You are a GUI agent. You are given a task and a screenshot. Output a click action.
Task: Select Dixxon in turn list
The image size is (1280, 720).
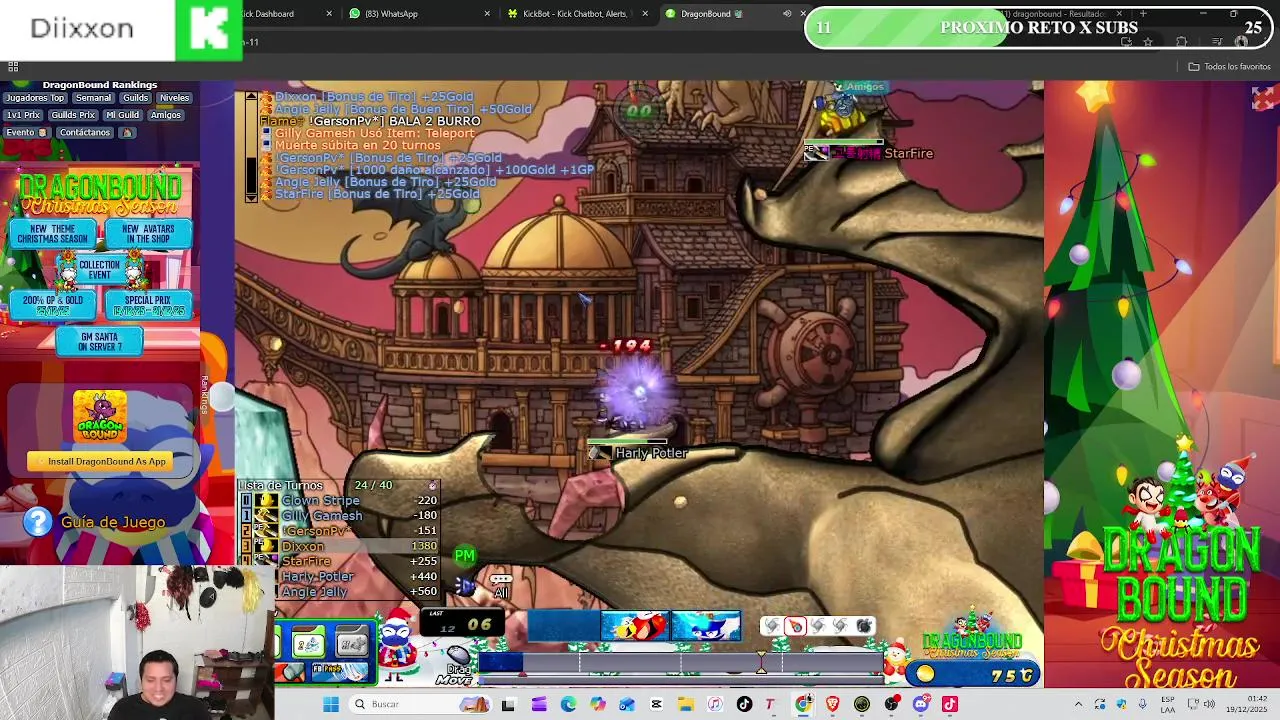point(338,546)
